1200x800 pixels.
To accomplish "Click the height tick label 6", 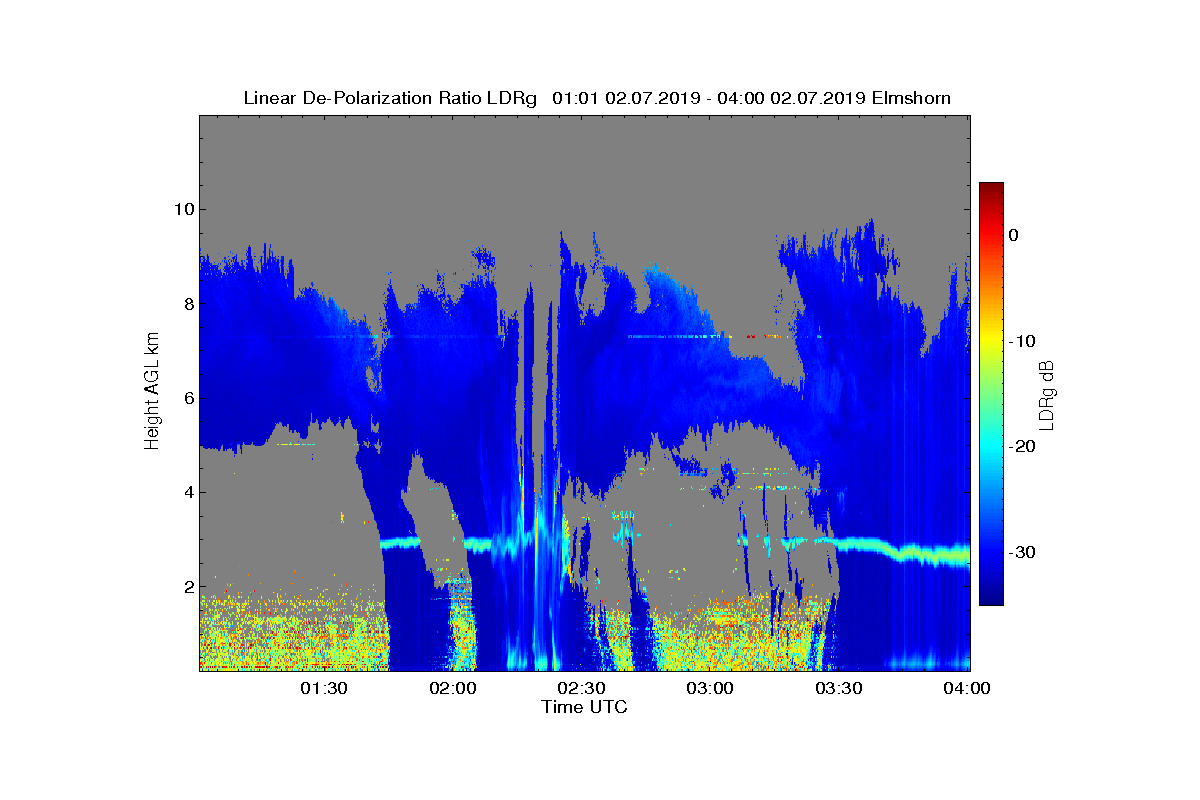I will click(x=187, y=398).
